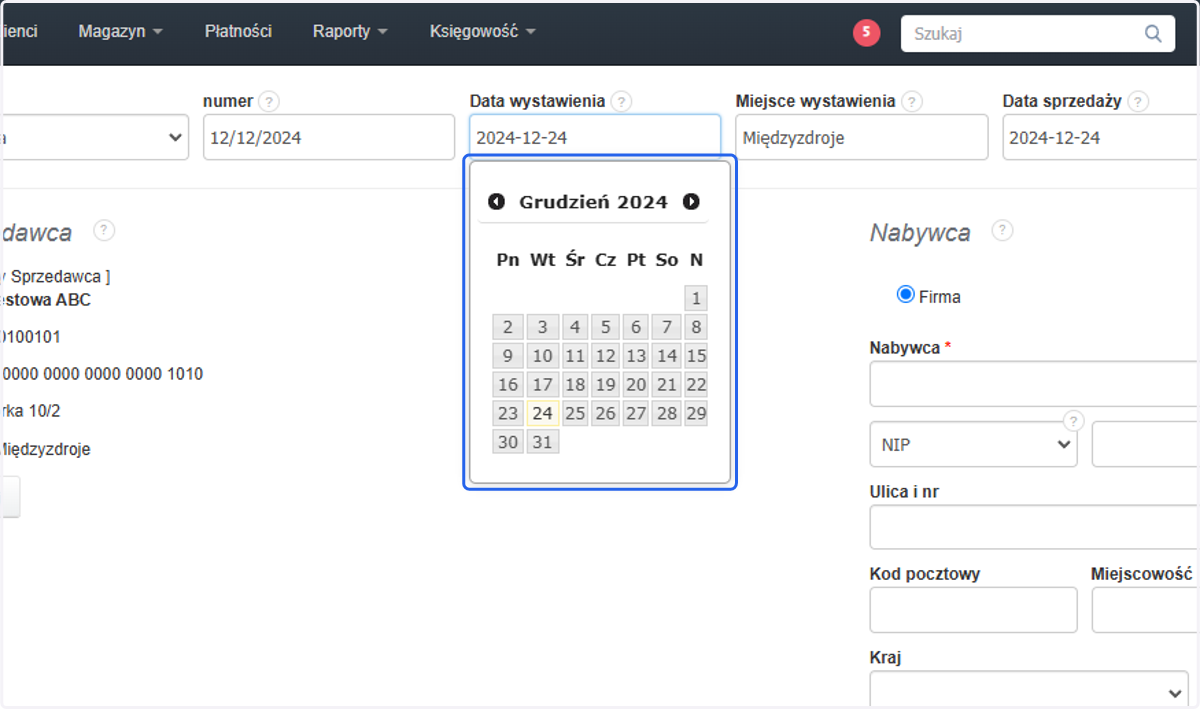Pick day 1 in the calendar
This screenshot has width=1200, height=709.
coord(696,297)
